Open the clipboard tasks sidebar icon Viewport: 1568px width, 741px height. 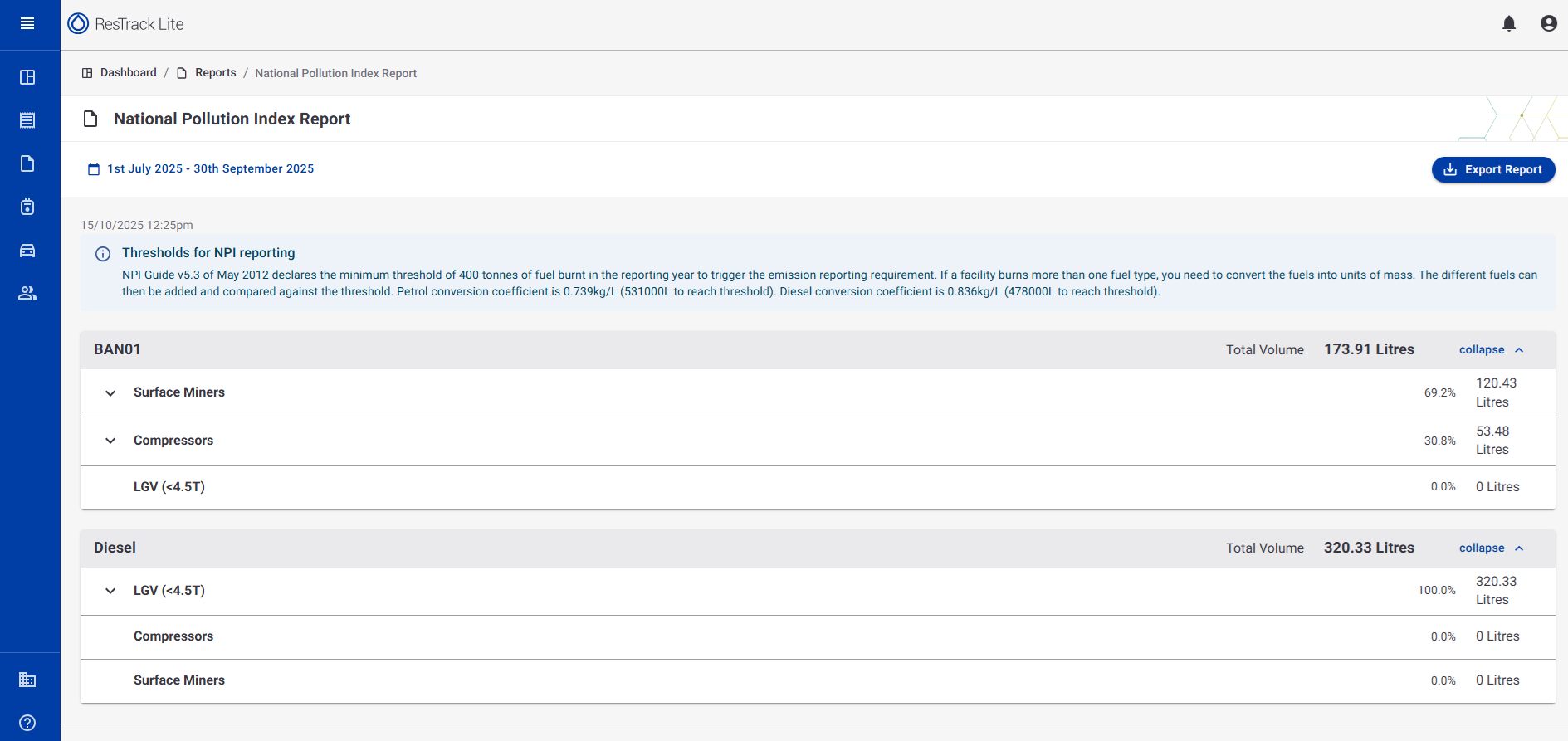click(27, 207)
